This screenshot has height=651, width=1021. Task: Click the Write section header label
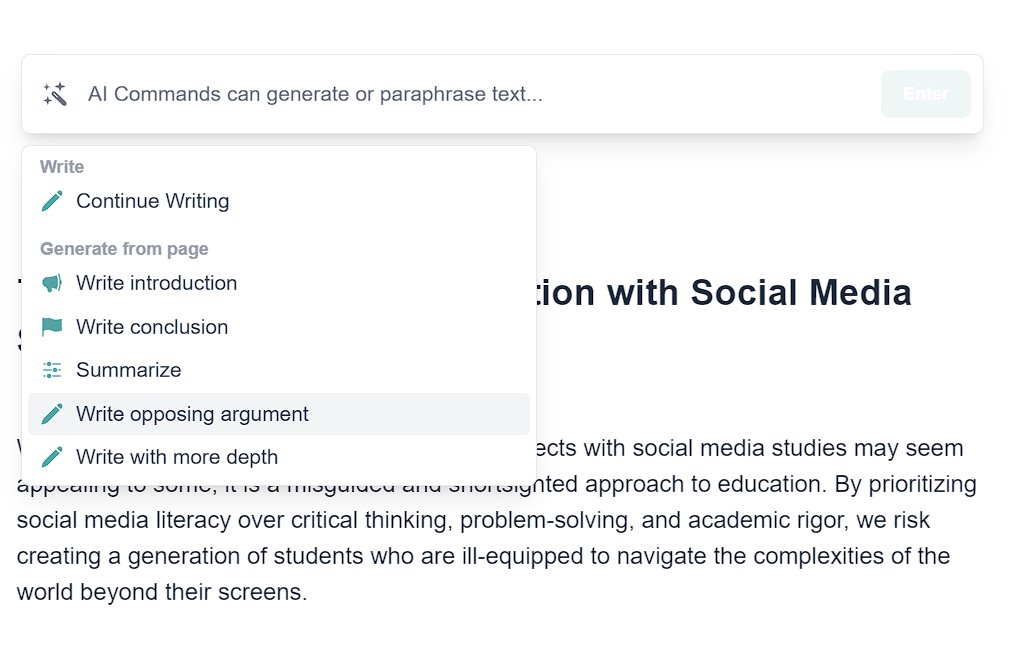pos(62,167)
